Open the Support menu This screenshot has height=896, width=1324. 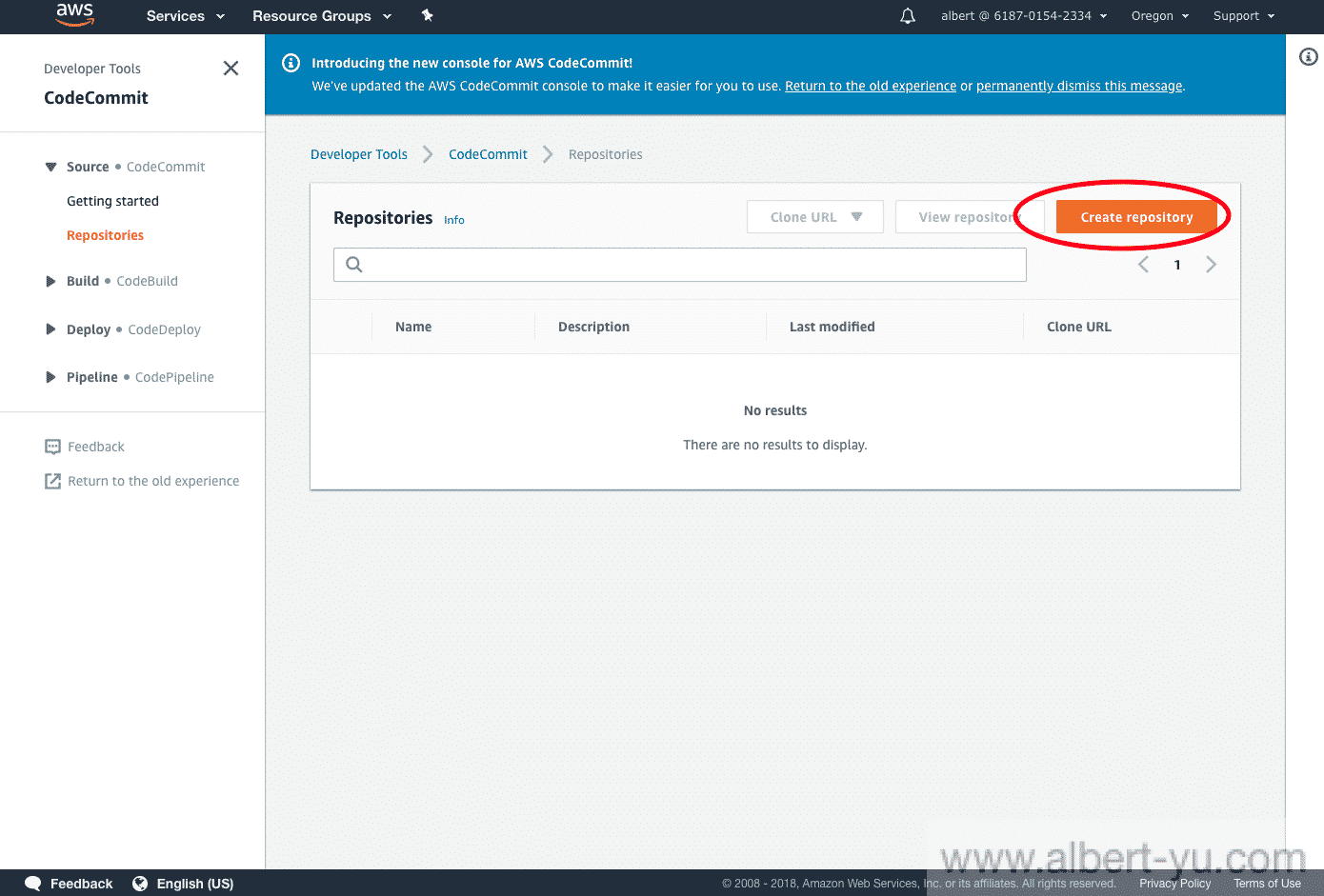[x=1244, y=16]
